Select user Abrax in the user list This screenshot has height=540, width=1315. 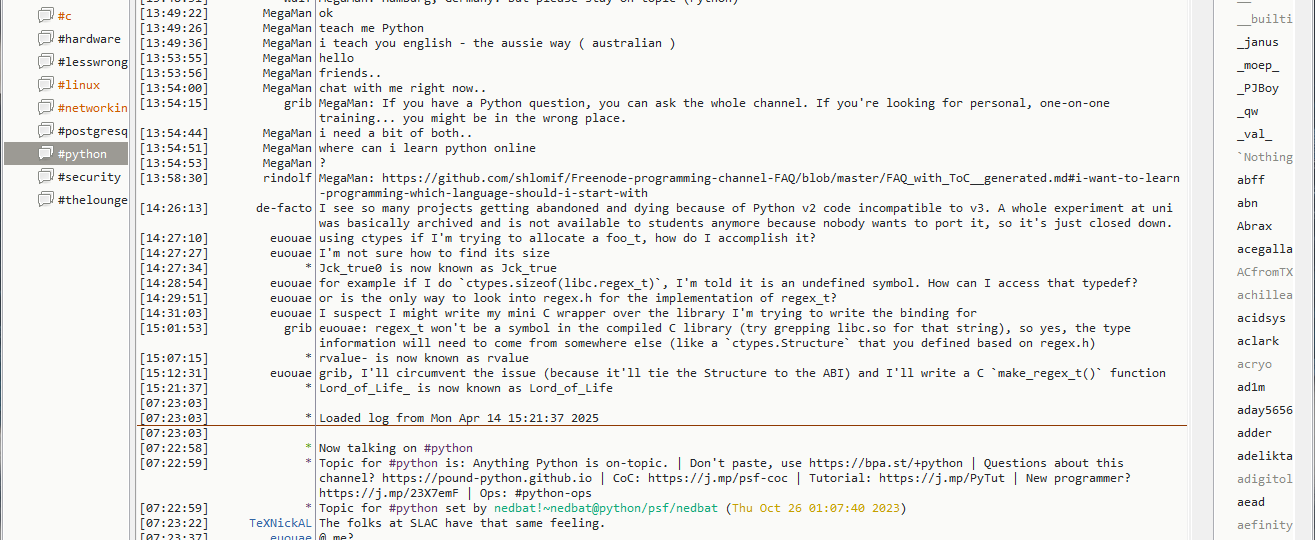pos(1254,226)
